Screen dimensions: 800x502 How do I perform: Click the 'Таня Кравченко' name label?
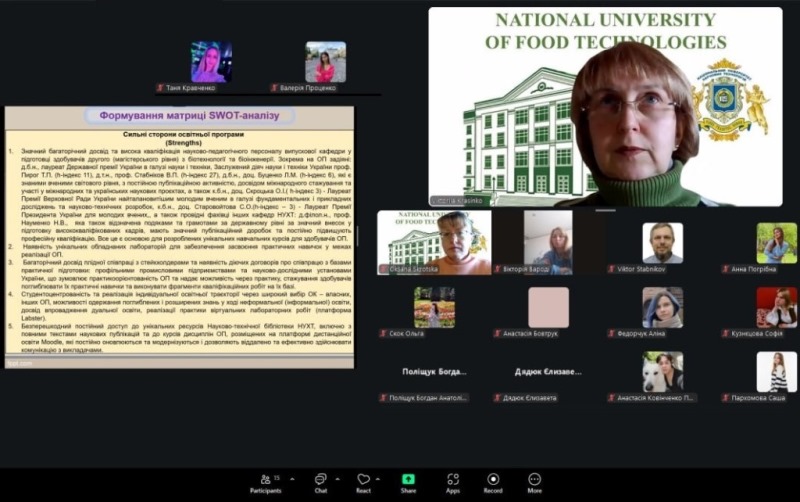click(x=190, y=88)
